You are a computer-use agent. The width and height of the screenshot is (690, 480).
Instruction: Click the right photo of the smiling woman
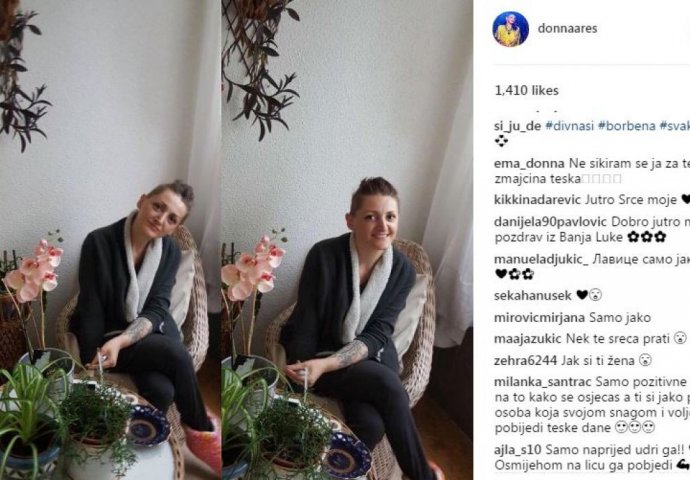coord(347,240)
